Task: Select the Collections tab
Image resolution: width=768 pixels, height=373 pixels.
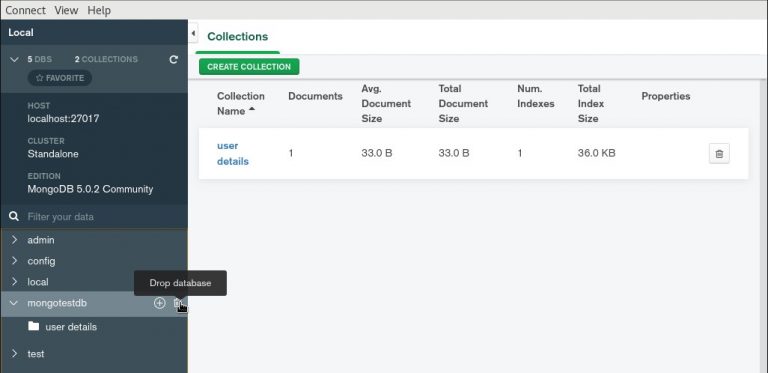Action: click(x=238, y=37)
